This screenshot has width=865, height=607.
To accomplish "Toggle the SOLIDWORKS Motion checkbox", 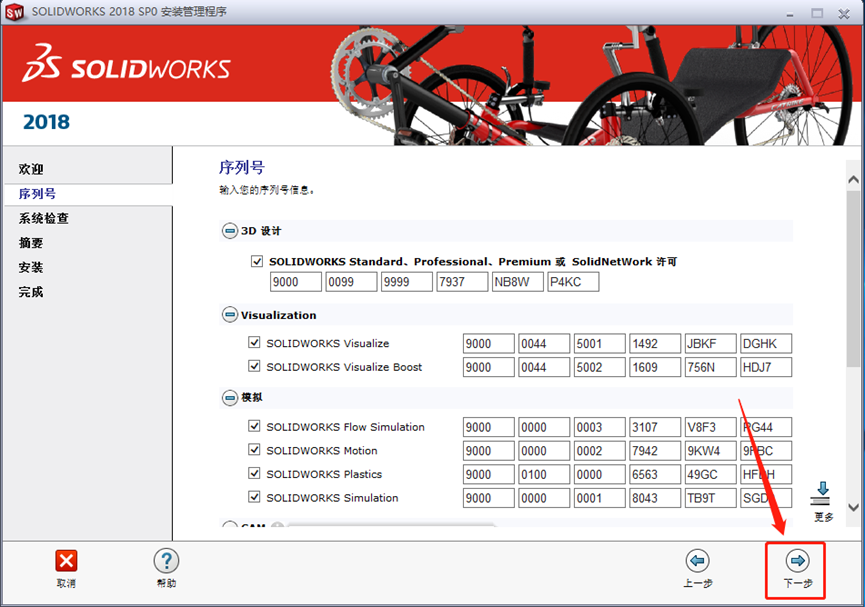I will click(x=253, y=450).
